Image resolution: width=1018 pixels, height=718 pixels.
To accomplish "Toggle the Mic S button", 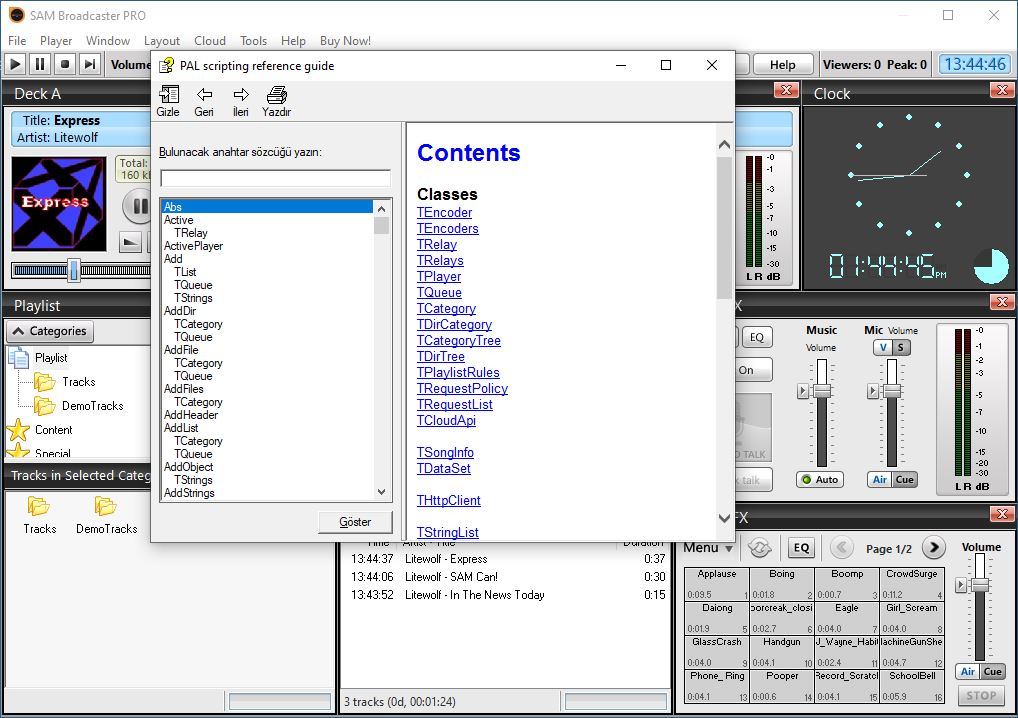I will [x=900, y=347].
